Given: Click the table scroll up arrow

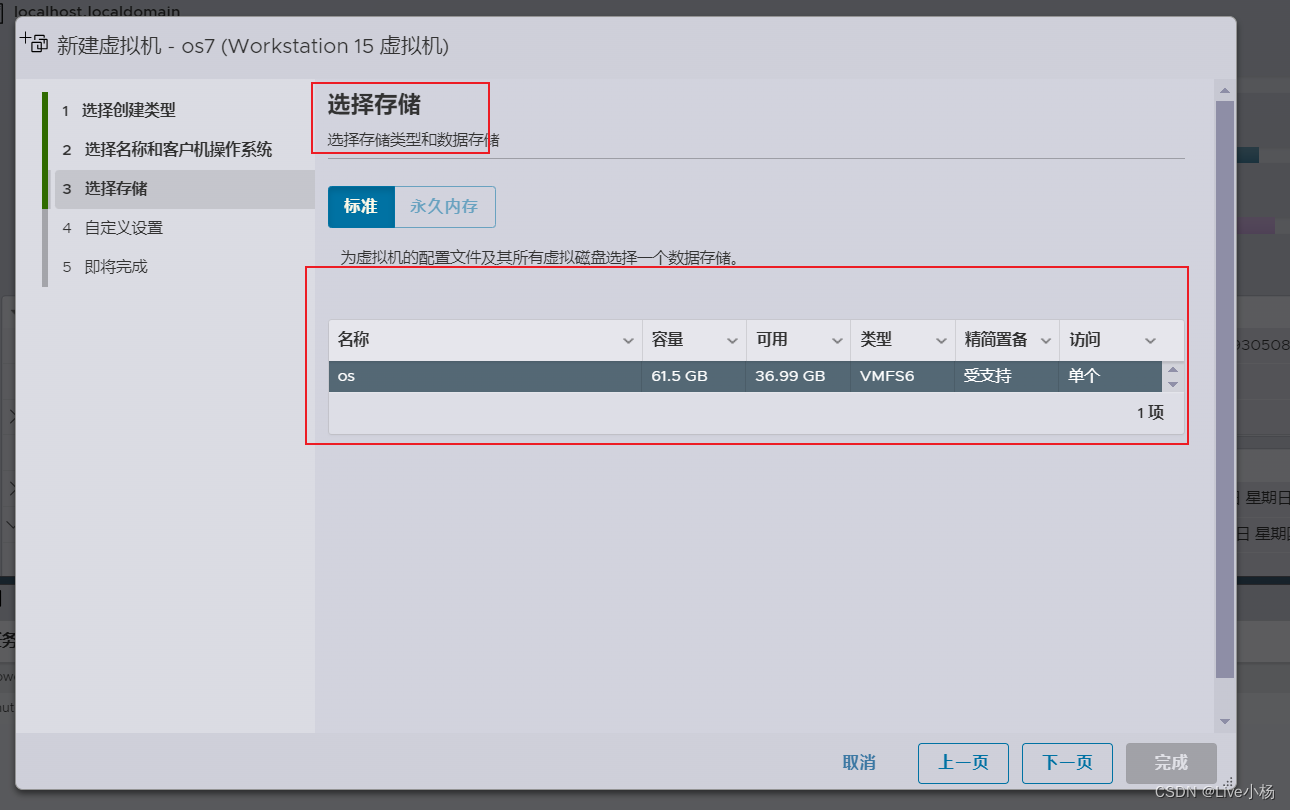Looking at the screenshot, I should [1173, 369].
